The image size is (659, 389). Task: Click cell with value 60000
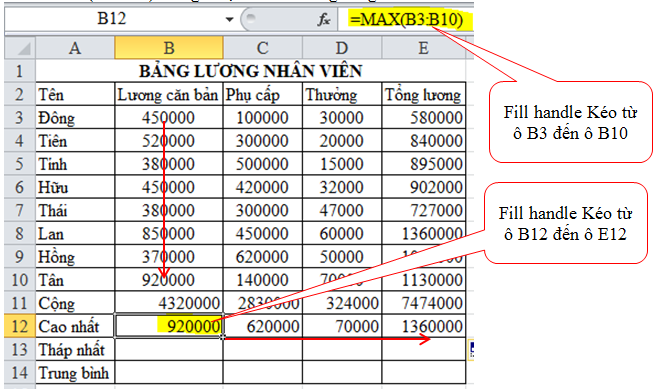point(342,234)
